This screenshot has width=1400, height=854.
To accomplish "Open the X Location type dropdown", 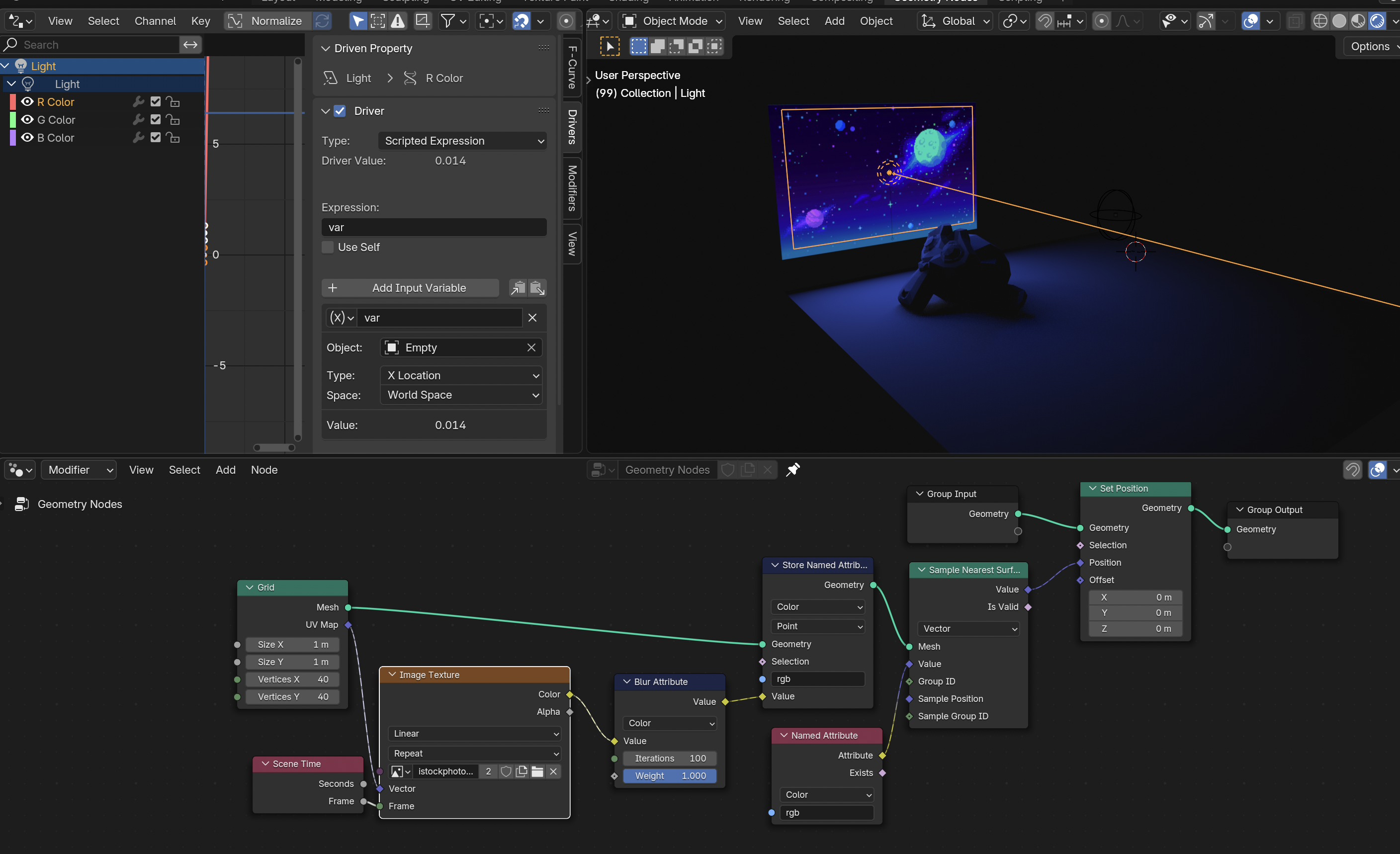I will [x=461, y=376].
